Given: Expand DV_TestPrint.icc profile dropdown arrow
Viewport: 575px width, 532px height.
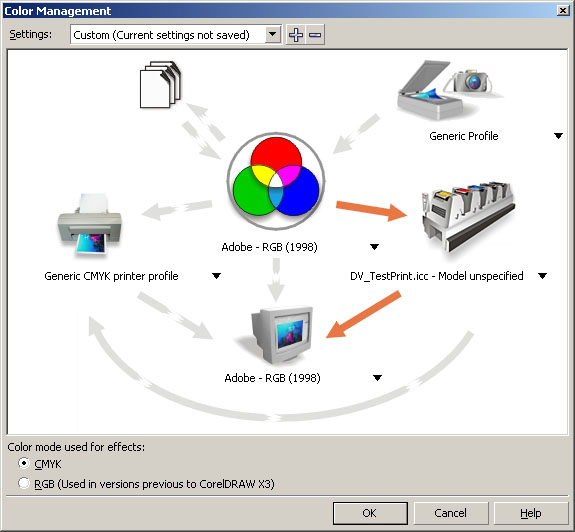Looking at the screenshot, I should point(542,276).
